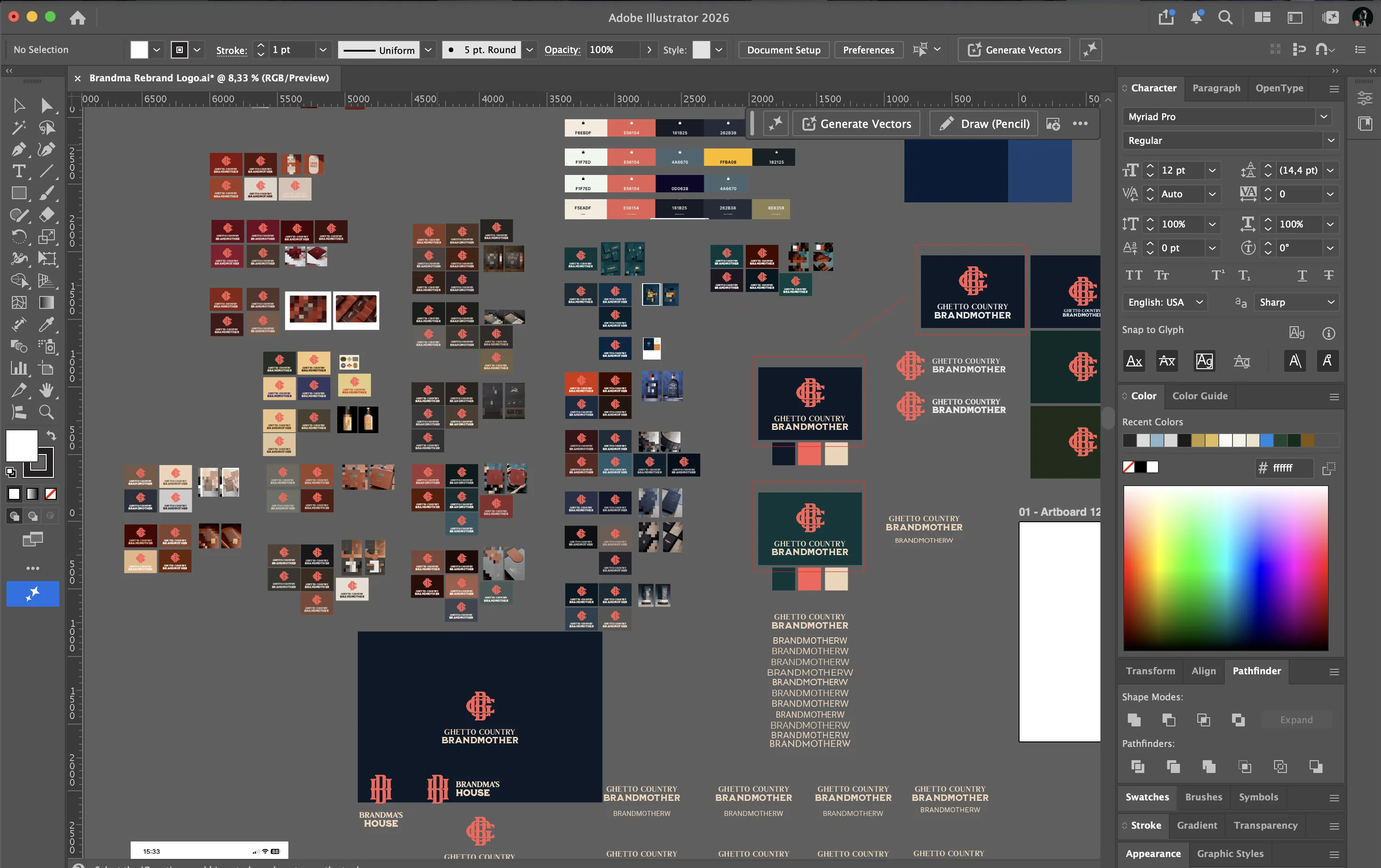
Task: Open the Sharp anti-aliasing dropdown
Action: pos(1296,302)
